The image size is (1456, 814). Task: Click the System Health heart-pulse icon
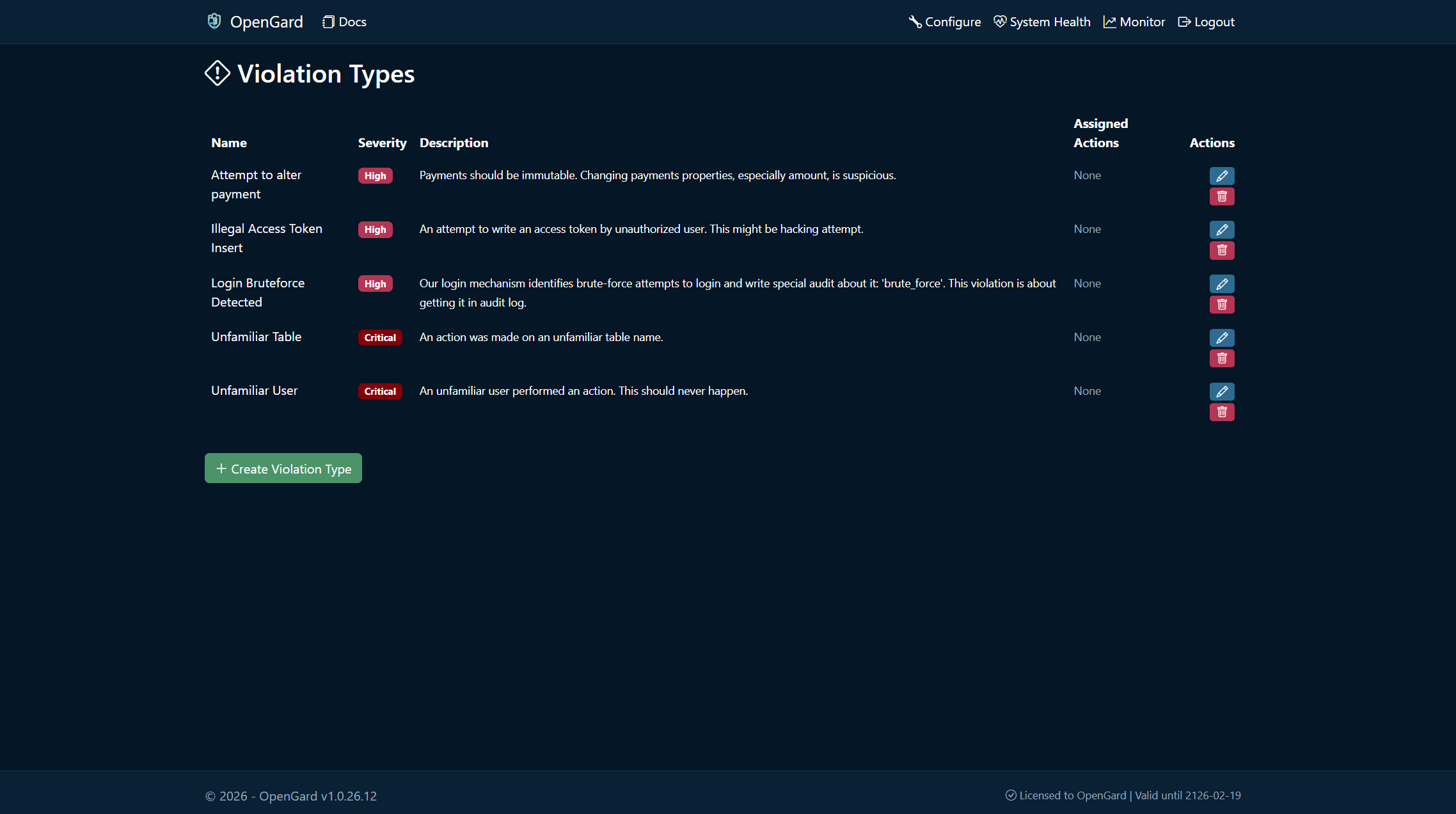pyautogui.click(x=1000, y=21)
